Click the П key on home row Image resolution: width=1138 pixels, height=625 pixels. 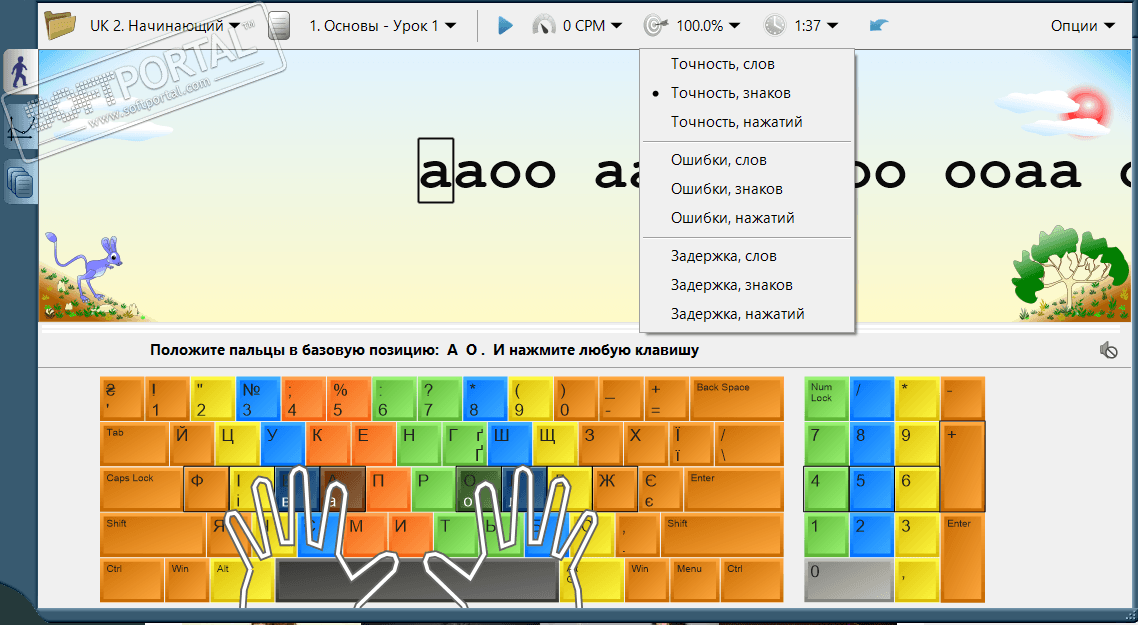(388, 489)
